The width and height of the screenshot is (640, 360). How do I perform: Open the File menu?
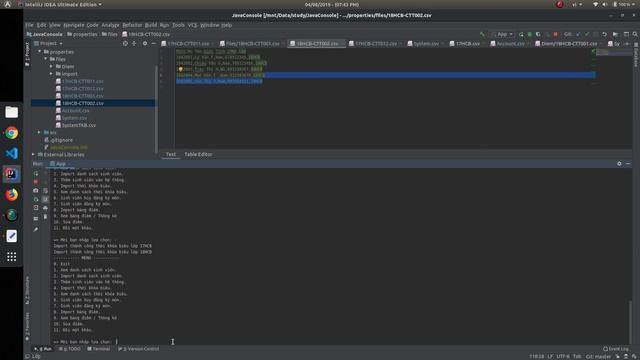point(29,25)
